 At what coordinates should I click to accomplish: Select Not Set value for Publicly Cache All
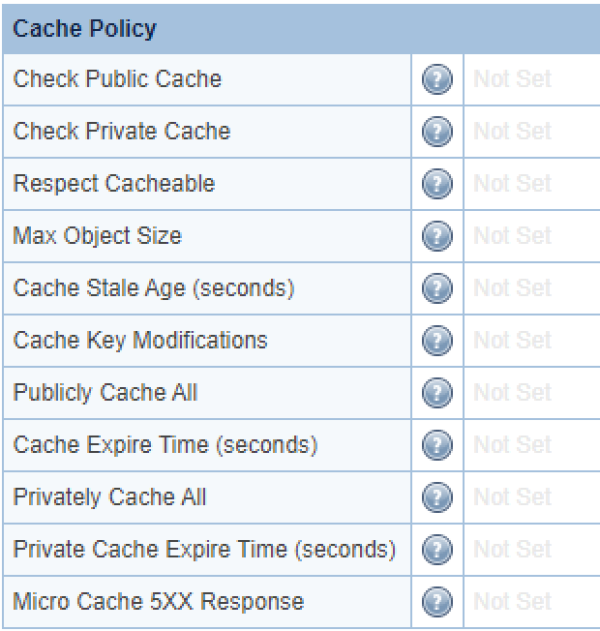click(512, 392)
